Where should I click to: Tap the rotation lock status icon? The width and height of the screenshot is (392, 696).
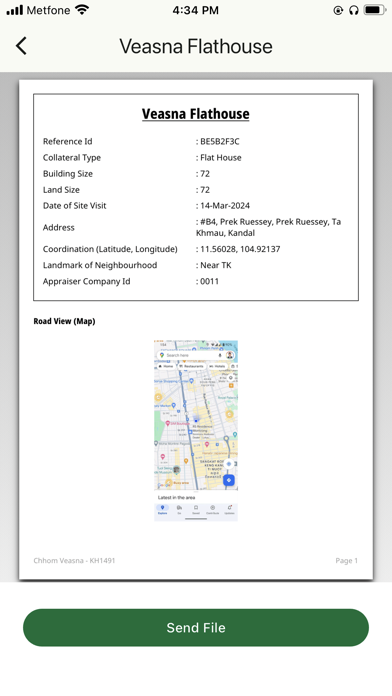[338, 10]
